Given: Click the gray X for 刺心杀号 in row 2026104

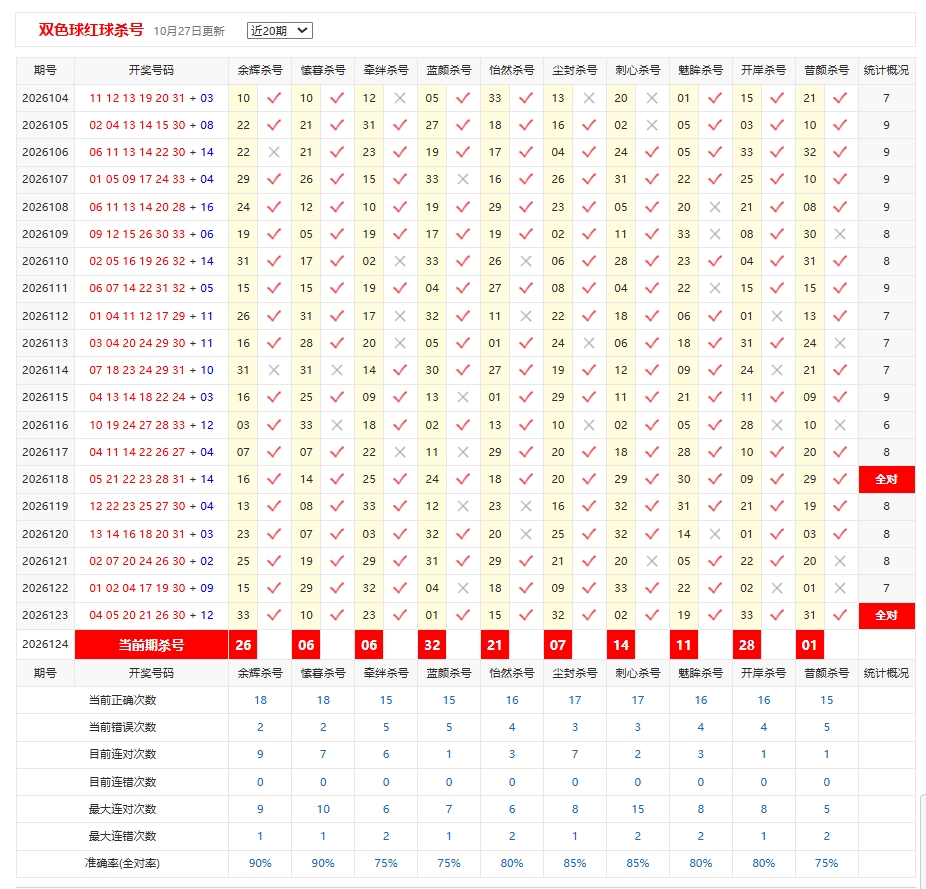Looking at the screenshot, I should click(x=652, y=98).
